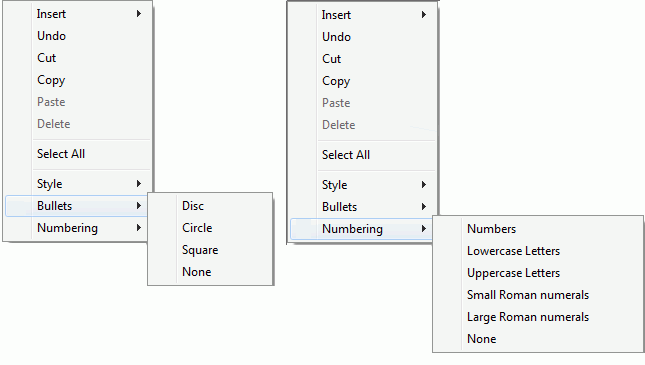645x365 pixels.
Task: Select None in Bullets submenu
Action: click(210, 272)
